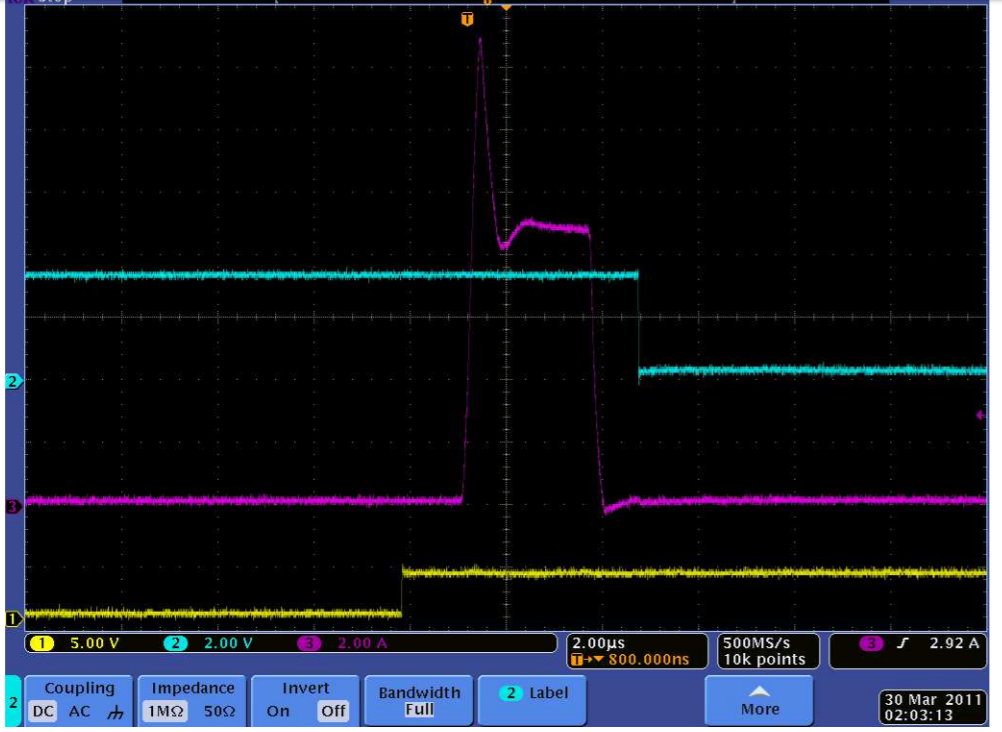The width and height of the screenshot is (1002, 732).
Task: Set impedance to 50Ω
Action: click(219, 711)
